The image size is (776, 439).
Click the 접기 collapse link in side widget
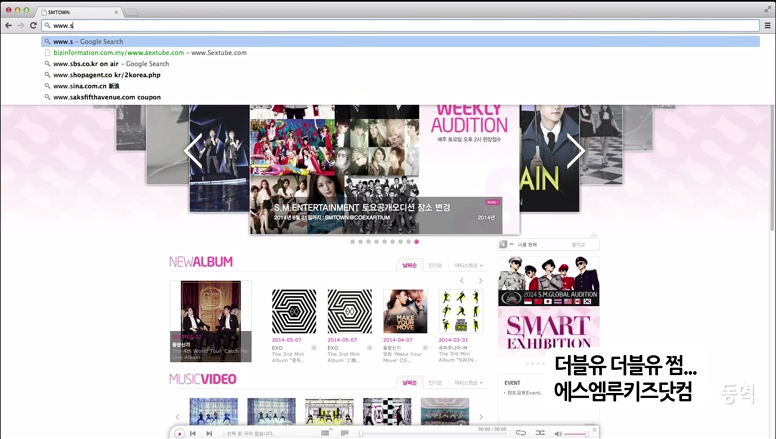tap(578, 244)
